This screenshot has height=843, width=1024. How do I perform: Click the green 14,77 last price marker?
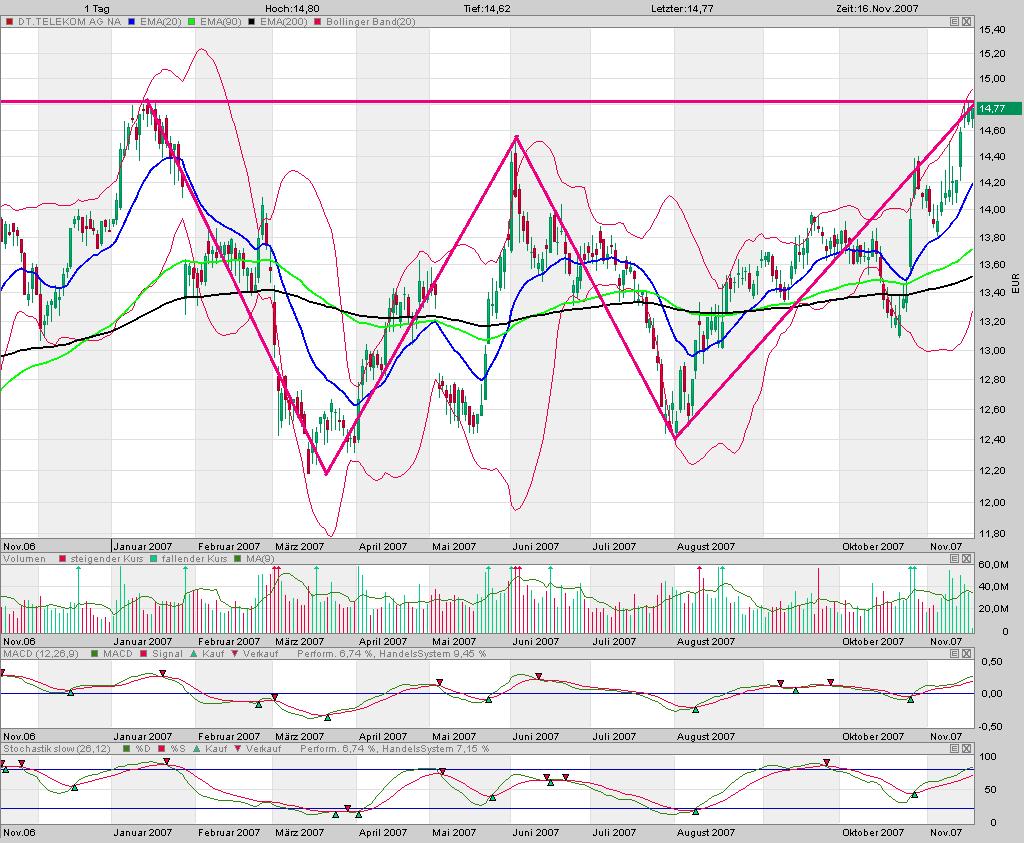[992, 108]
